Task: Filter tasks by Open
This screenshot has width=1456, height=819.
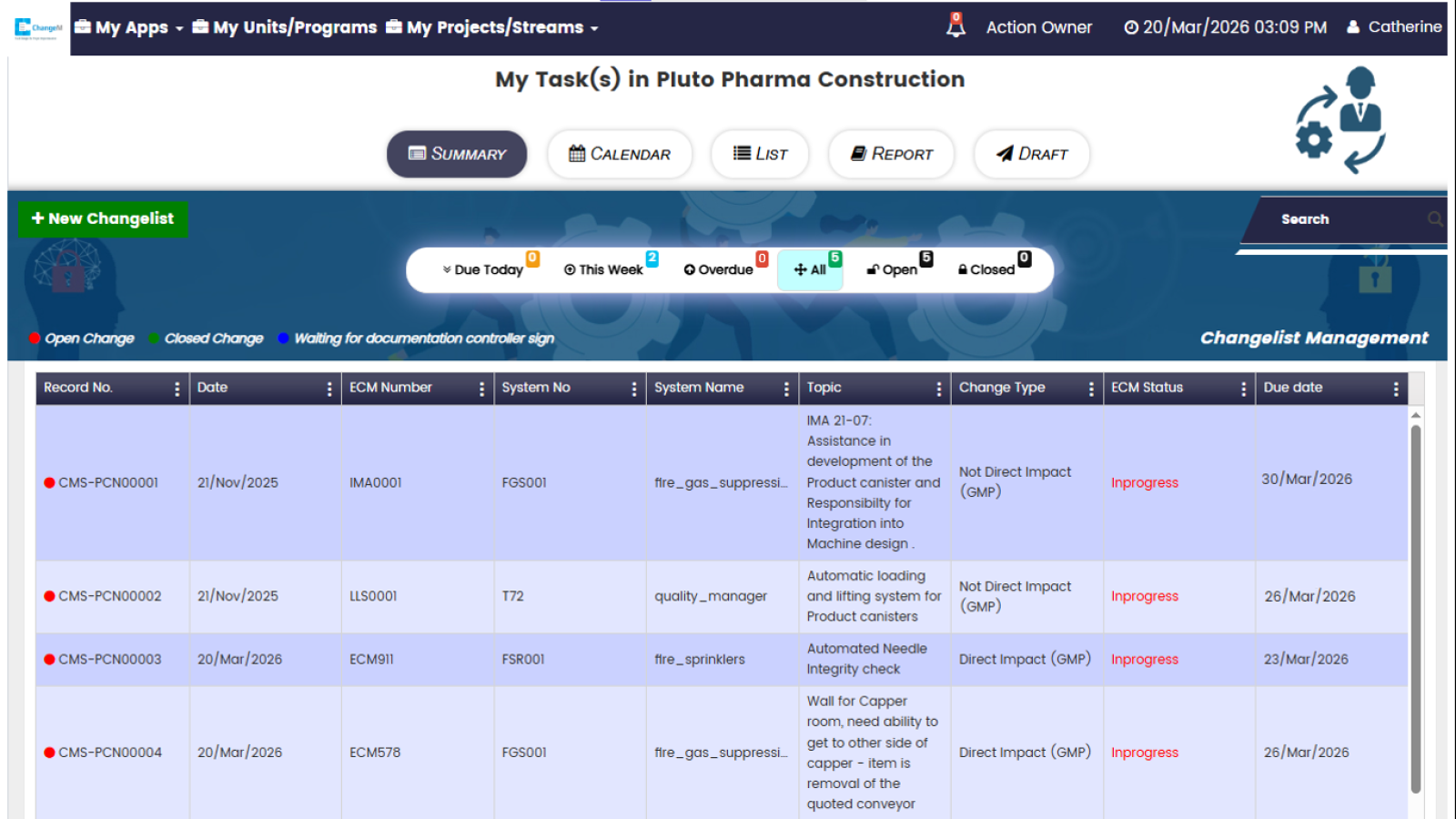Action: pyautogui.click(x=893, y=270)
